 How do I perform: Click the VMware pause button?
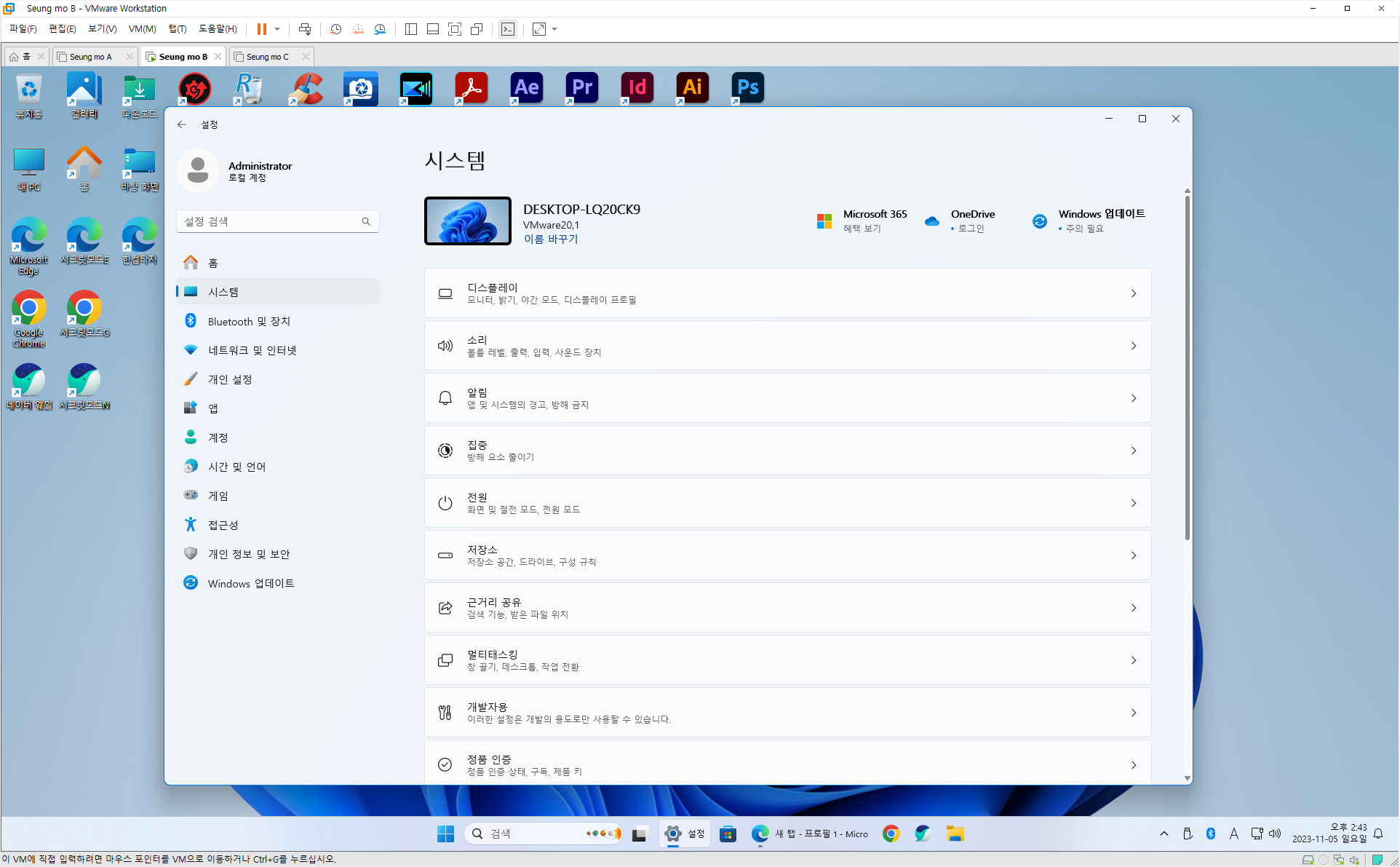coord(261,29)
